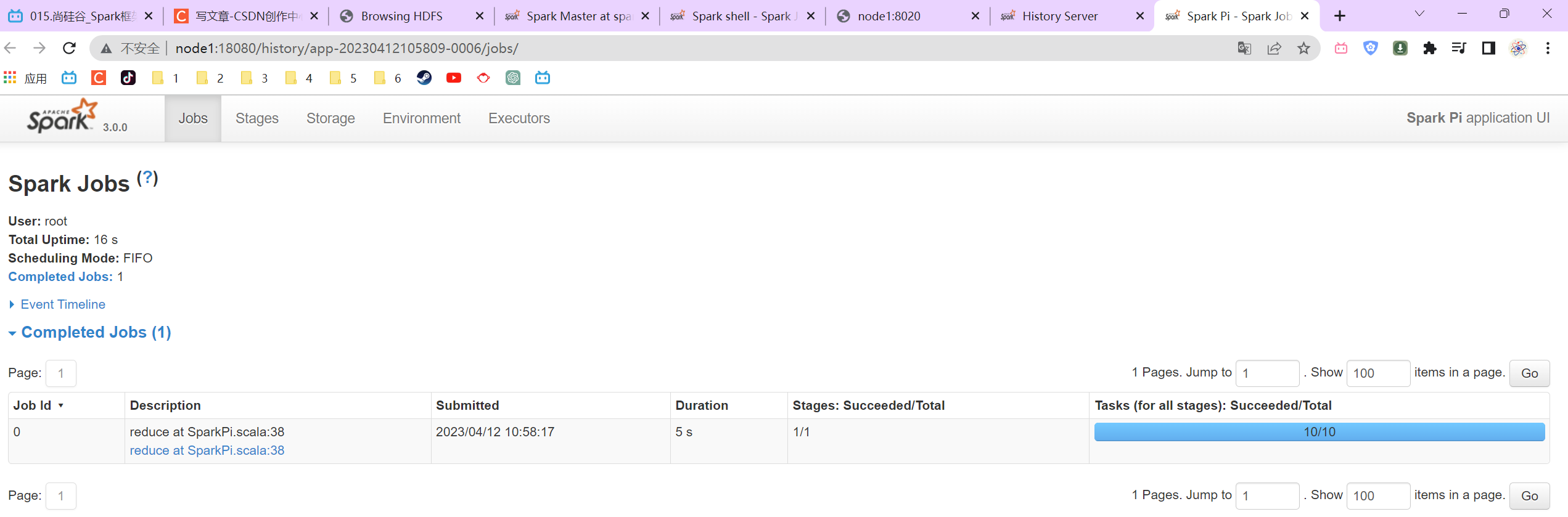Click the pink bilibili extension icon

click(1341, 48)
